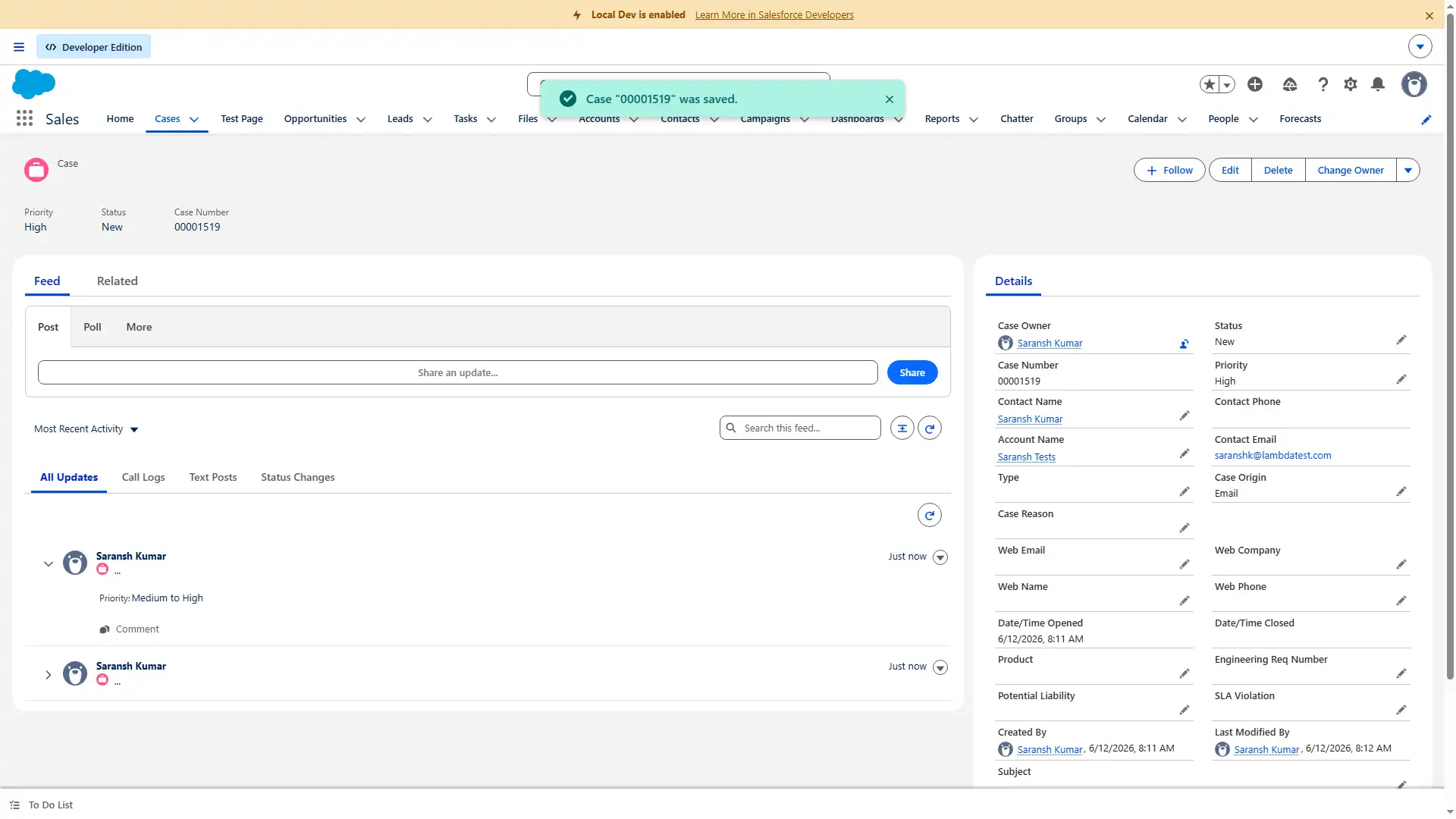Edit the Account Name field pencil

pyautogui.click(x=1185, y=454)
